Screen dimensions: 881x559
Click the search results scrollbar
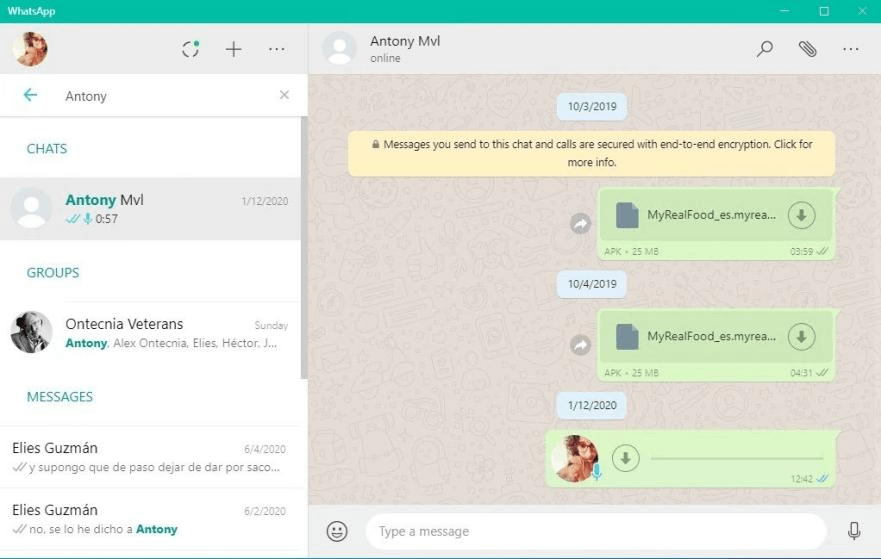(304, 248)
